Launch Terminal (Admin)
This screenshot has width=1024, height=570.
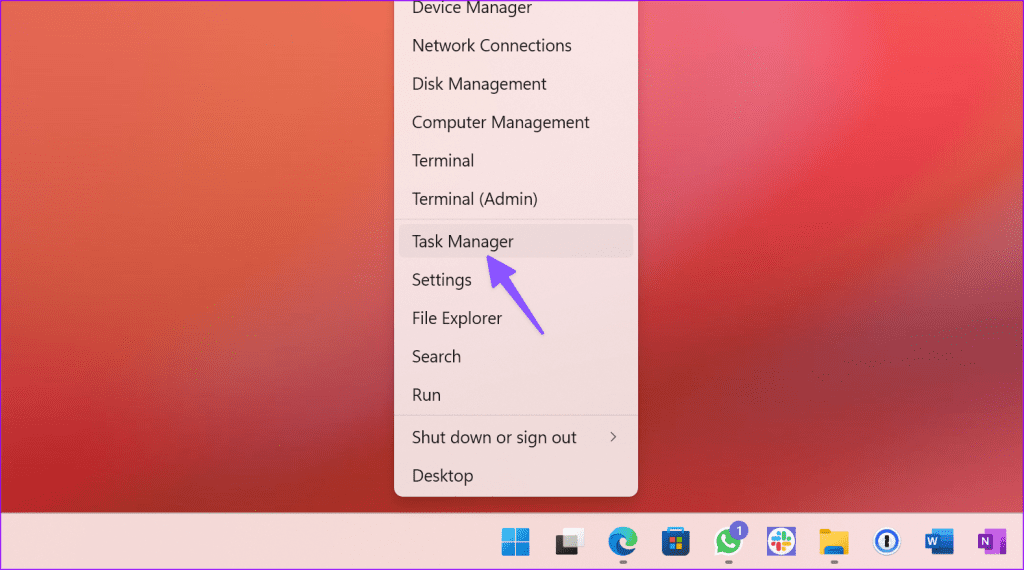pos(515,199)
